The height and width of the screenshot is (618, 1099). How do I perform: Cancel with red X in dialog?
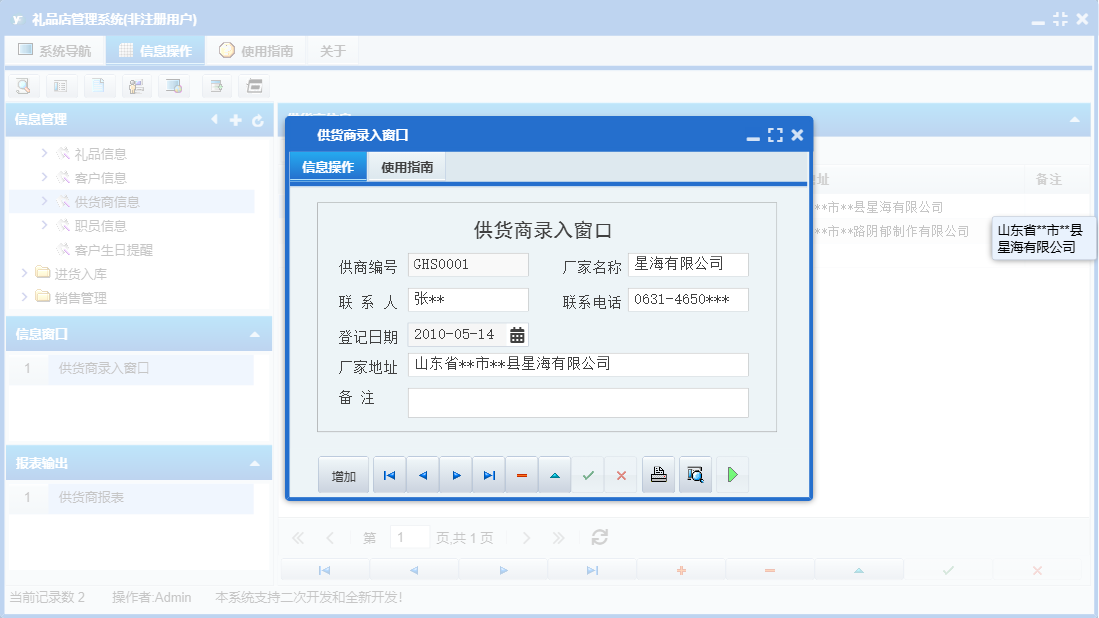[x=621, y=475]
